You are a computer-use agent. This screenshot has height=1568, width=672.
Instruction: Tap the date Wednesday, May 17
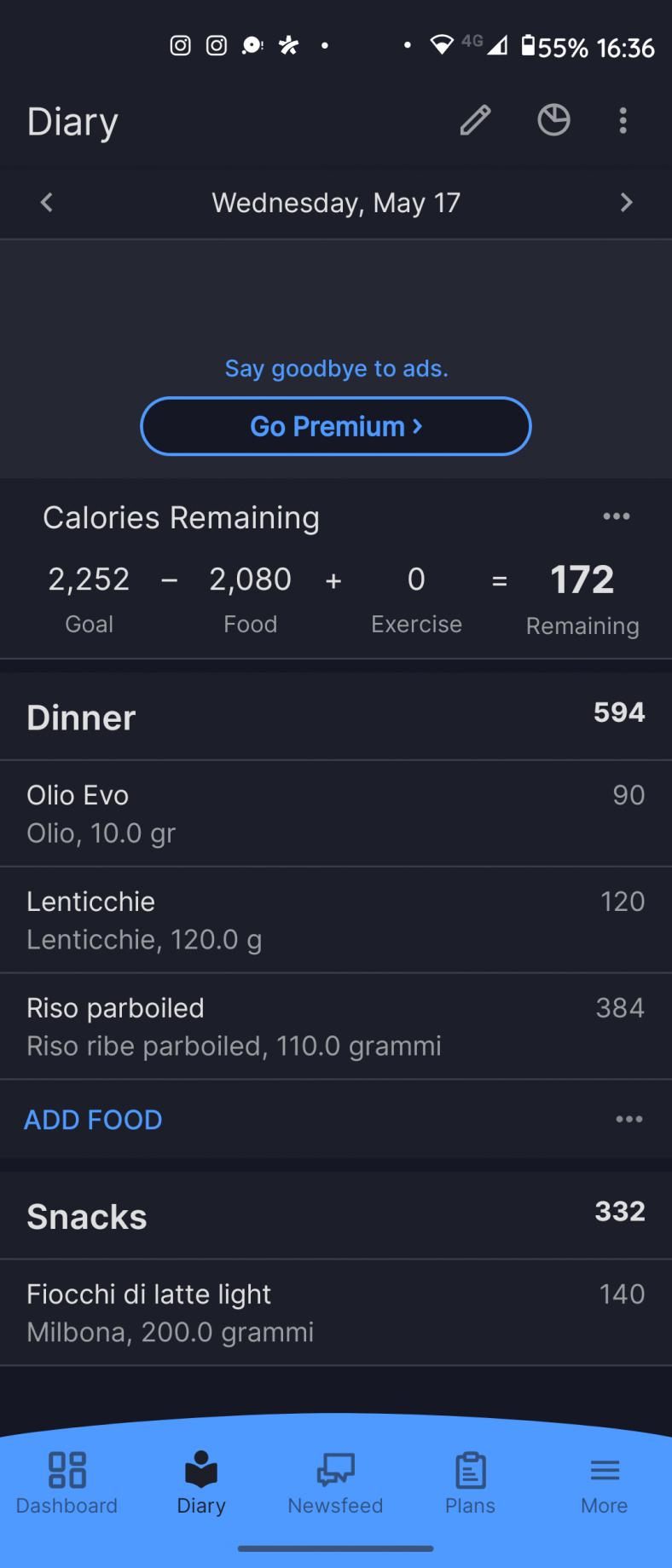click(x=336, y=203)
